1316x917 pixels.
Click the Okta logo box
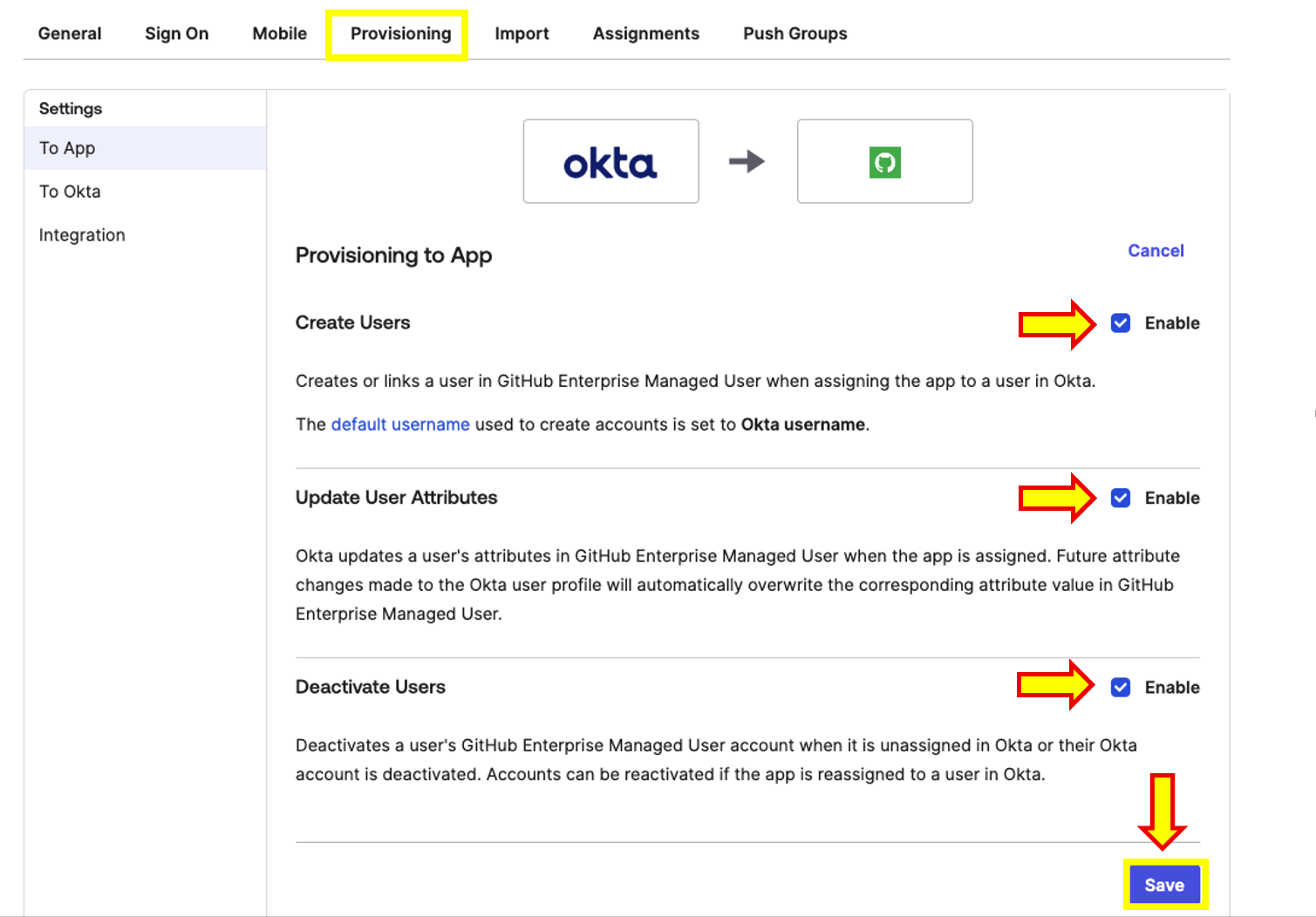point(610,161)
